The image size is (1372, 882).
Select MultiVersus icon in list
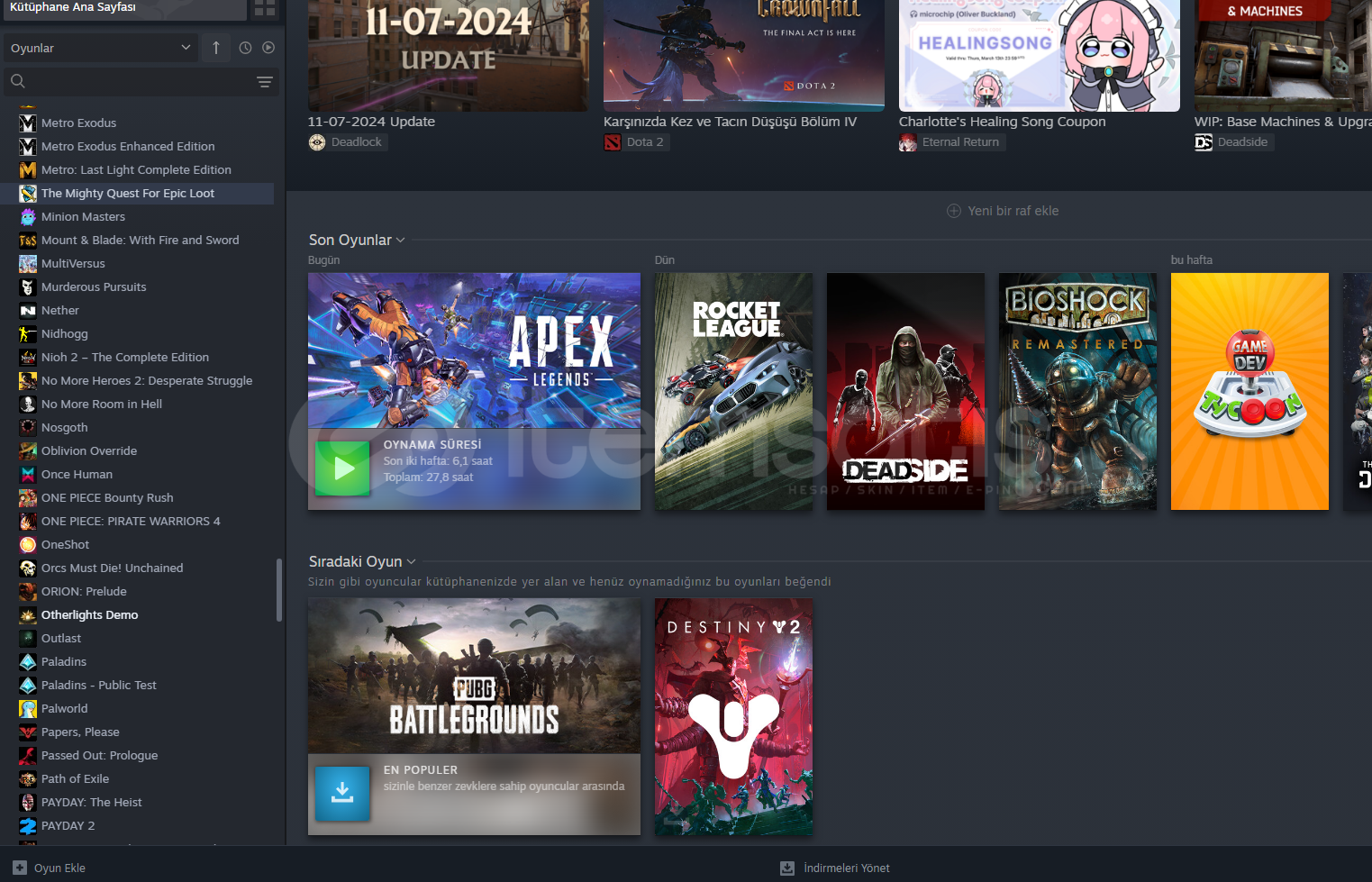click(28, 263)
